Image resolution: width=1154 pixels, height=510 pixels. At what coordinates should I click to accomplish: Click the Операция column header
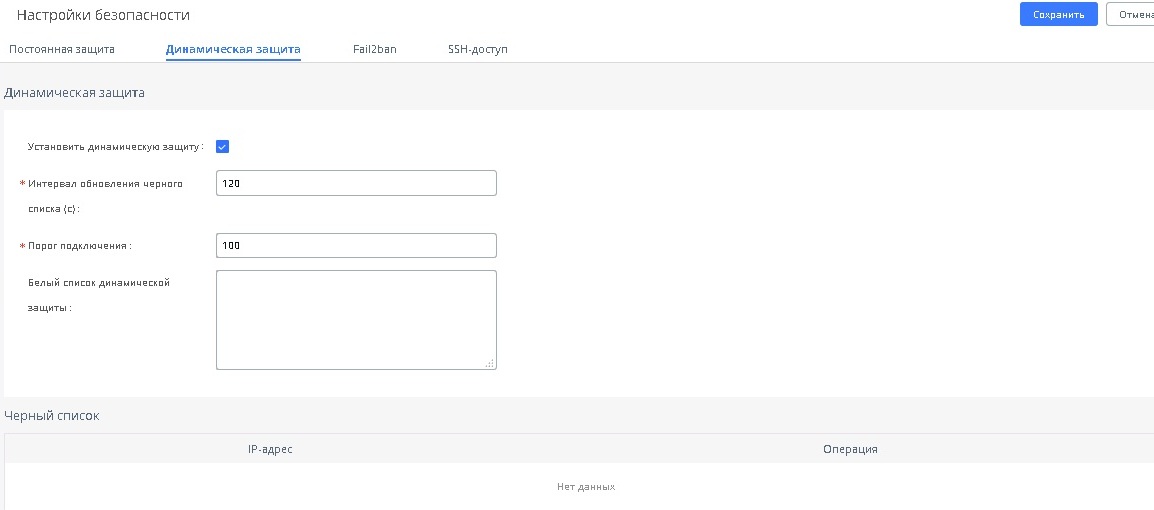(850, 449)
